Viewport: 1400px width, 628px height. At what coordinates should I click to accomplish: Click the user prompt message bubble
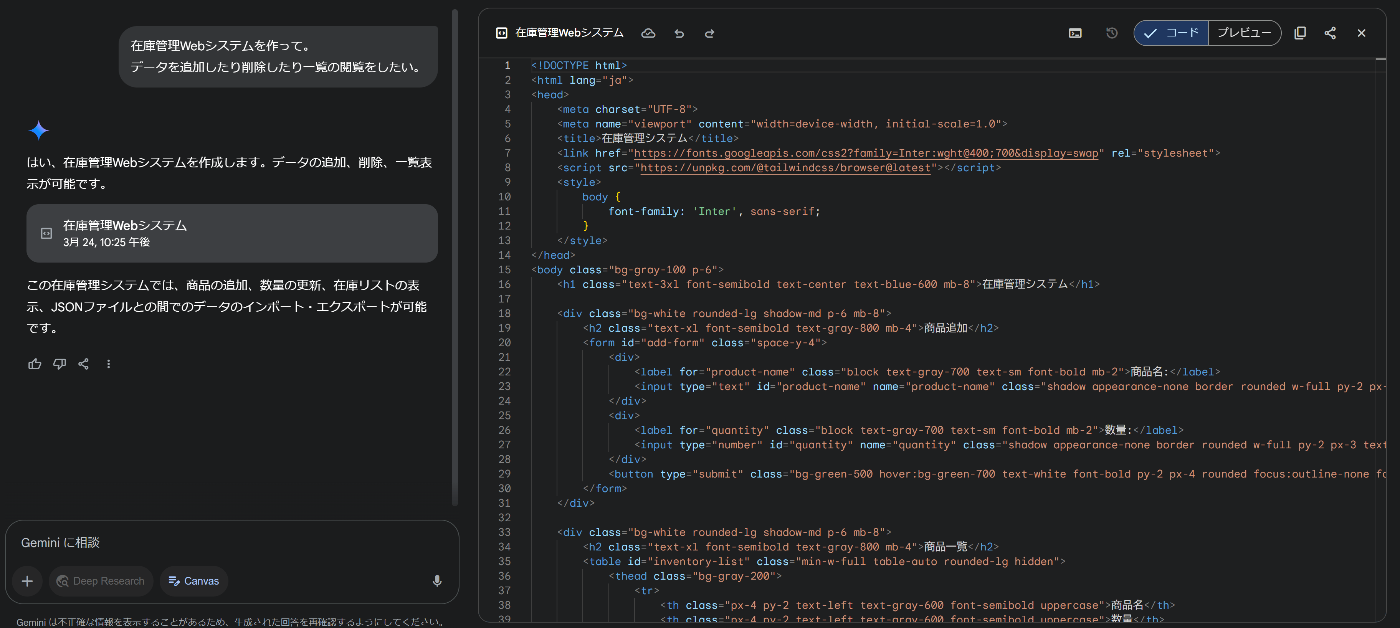click(x=278, y=57)
